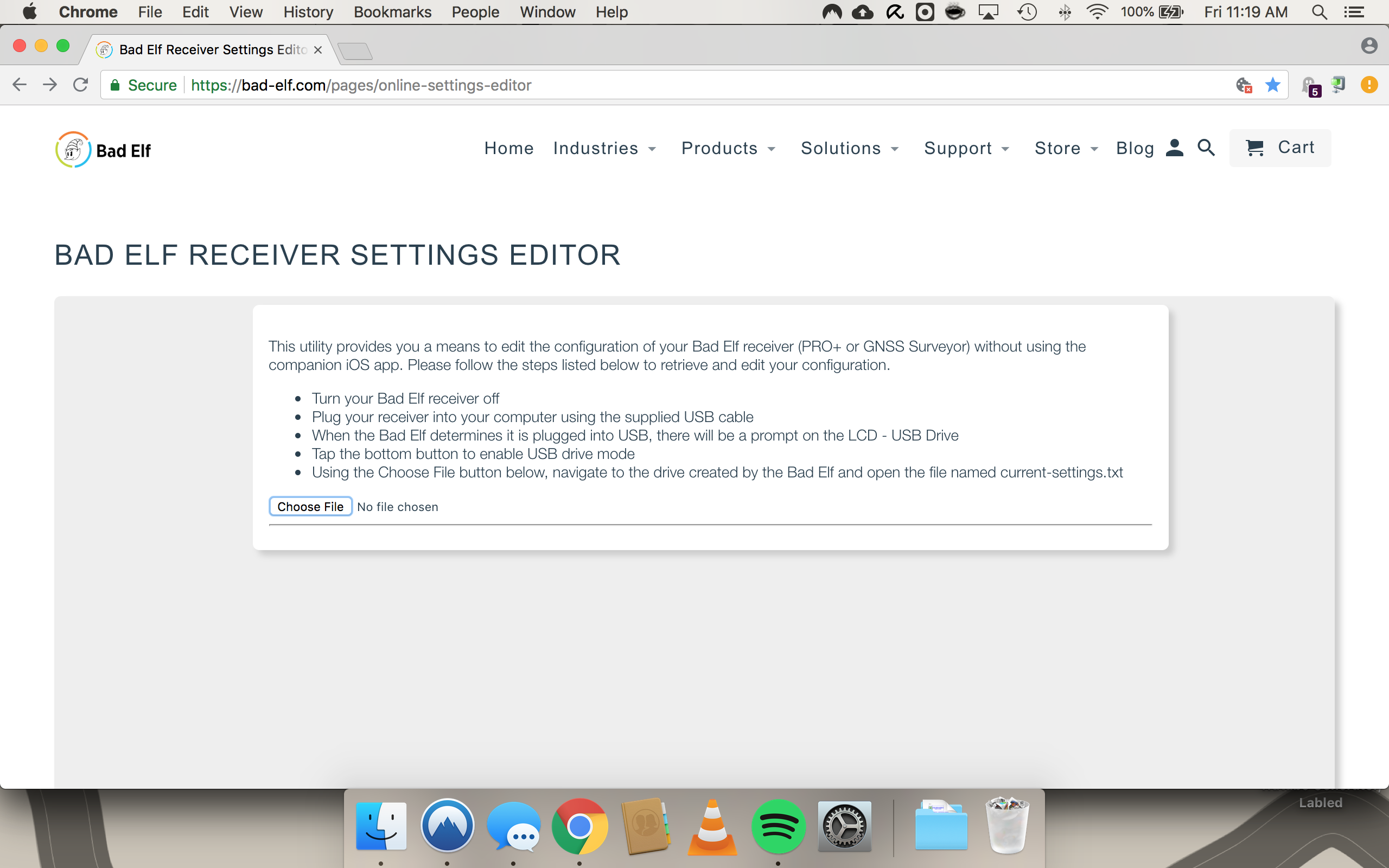
Task: Bookmark page with the star icon
Action: coord(1272,85)
